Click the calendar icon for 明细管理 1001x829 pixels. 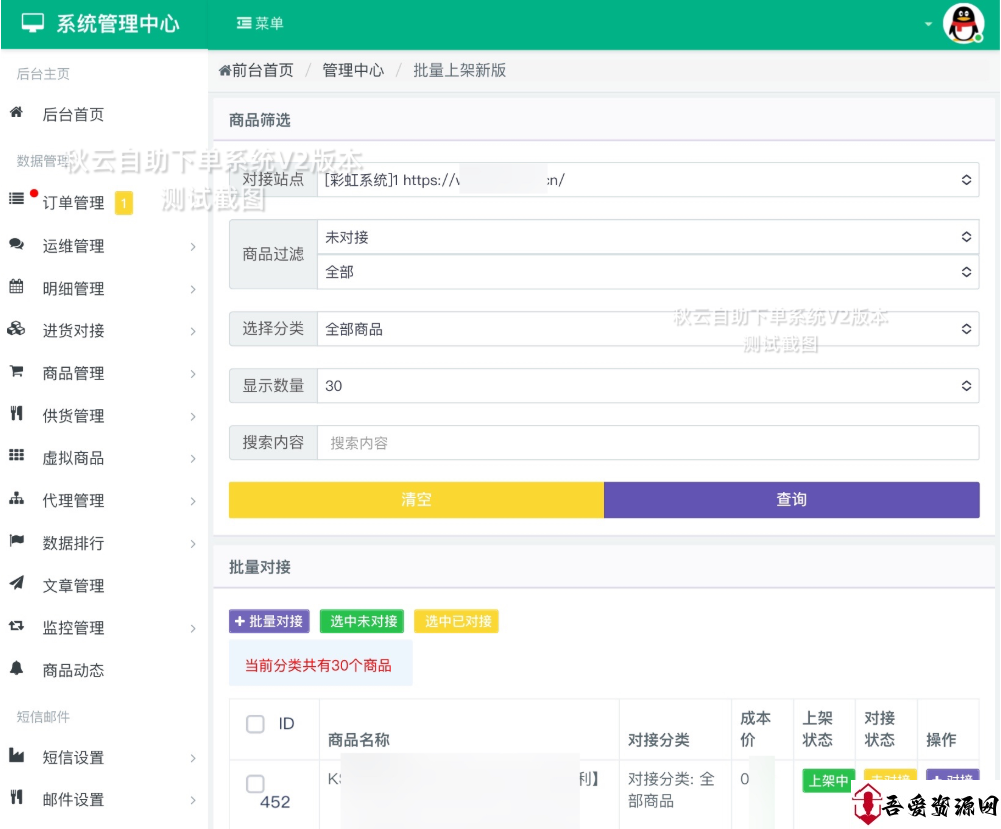tap(16, 287)
